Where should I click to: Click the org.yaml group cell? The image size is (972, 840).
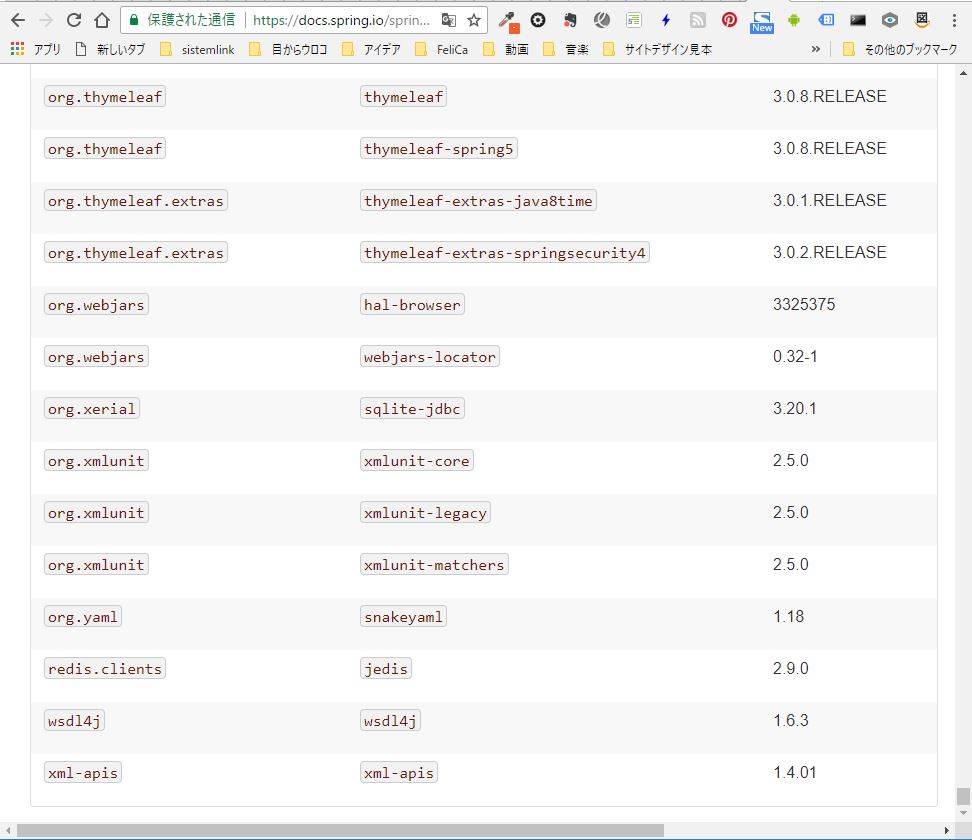click(82, 617)
